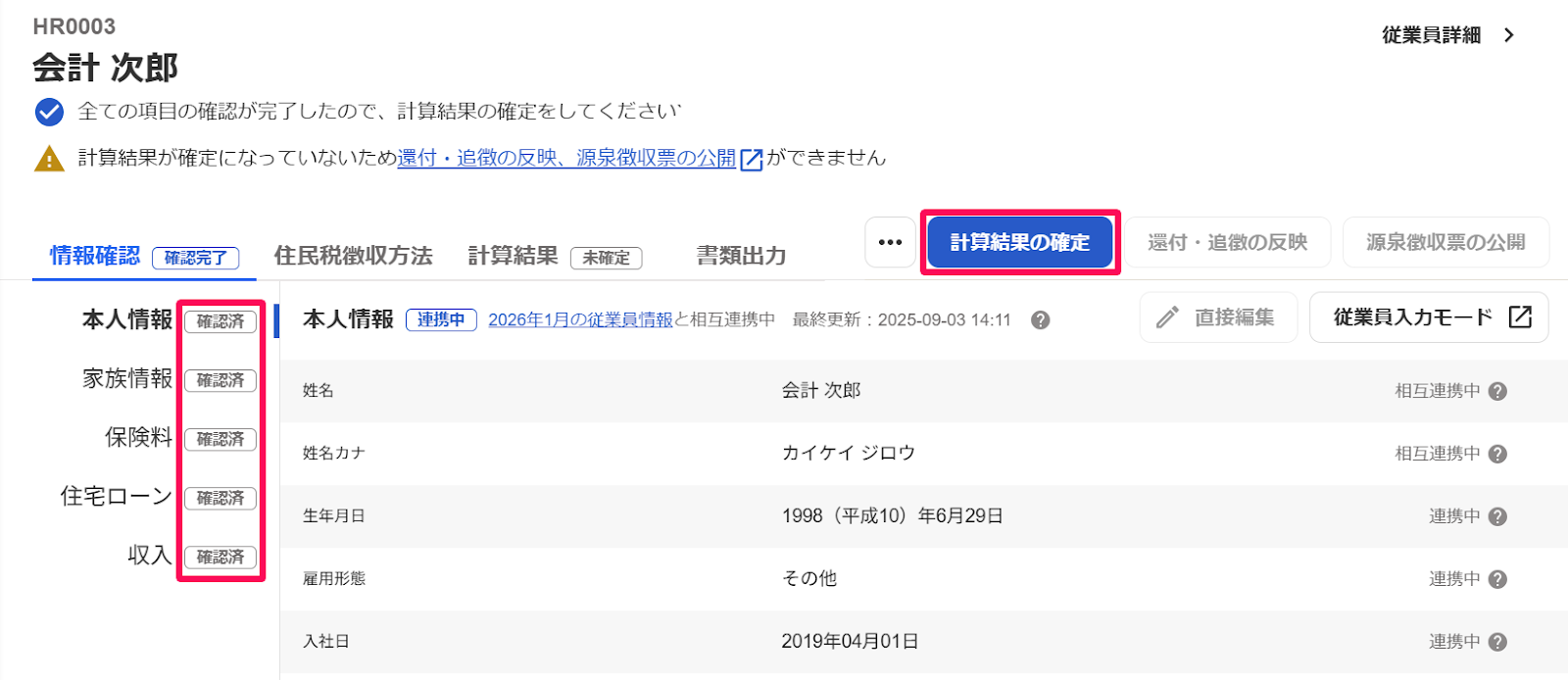Switch to the 住民税徴収方法 tab
The image size is (1568, 680).
(x=353, y=256)
